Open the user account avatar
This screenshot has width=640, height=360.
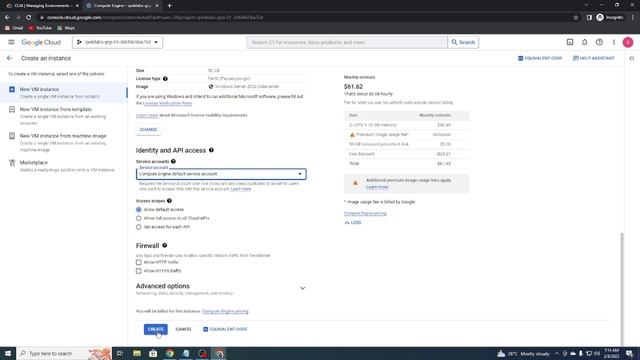[x=628, y=42]
